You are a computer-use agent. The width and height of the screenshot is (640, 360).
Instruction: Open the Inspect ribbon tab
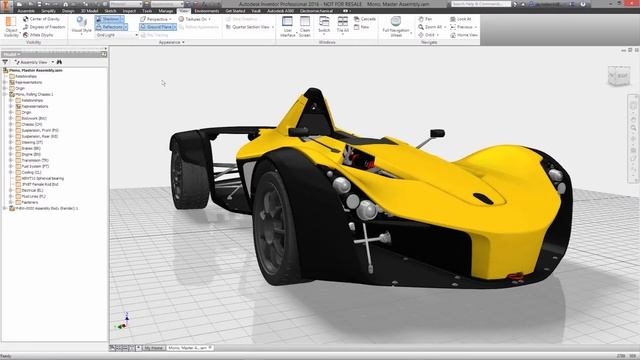point(129,11)
